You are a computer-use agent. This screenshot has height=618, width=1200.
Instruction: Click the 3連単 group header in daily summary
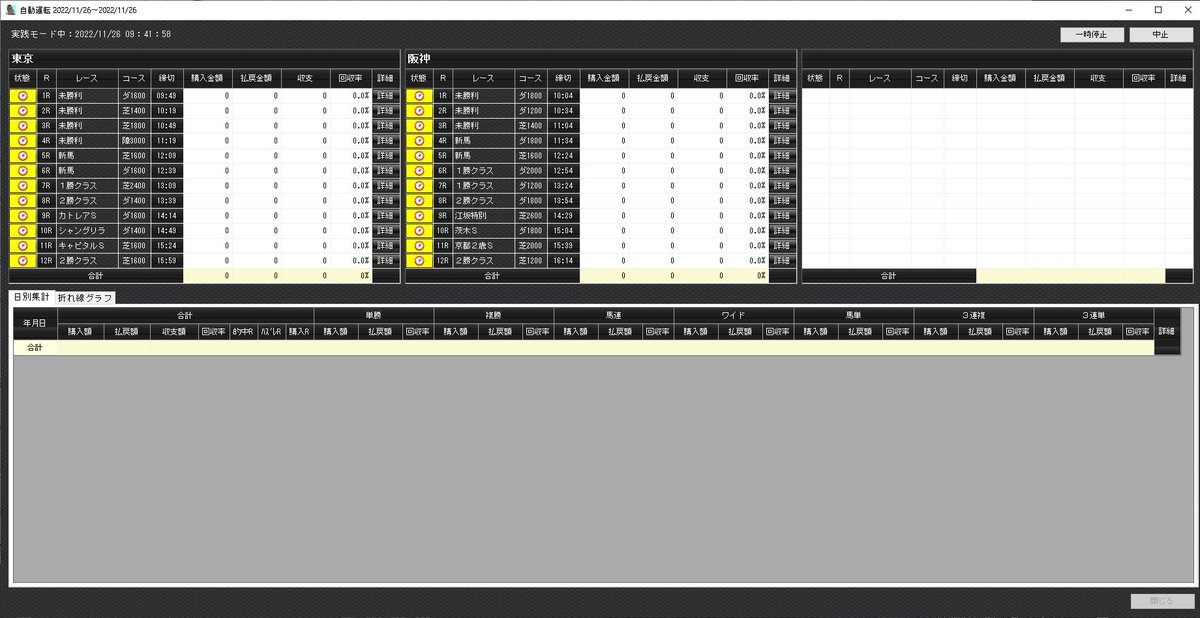coord(1093,315)
